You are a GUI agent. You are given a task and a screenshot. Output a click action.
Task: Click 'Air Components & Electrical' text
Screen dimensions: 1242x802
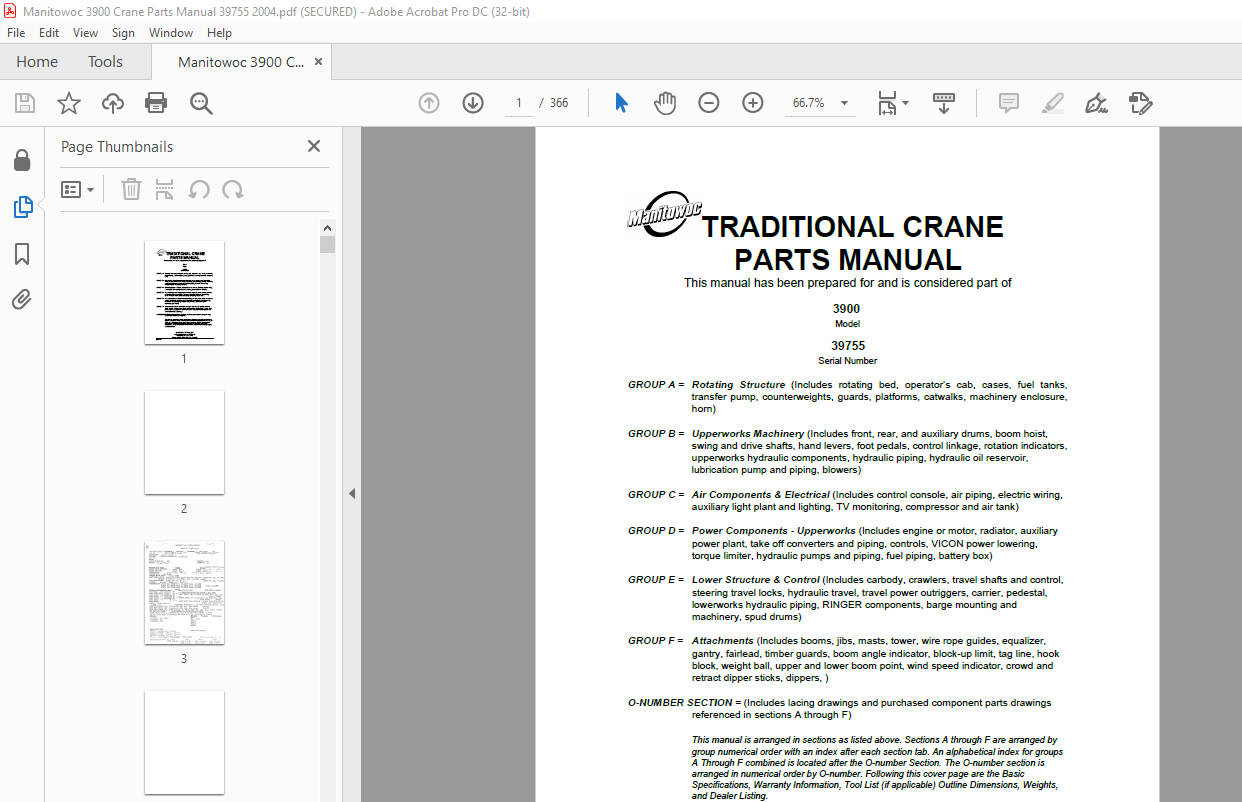(761, 495)
